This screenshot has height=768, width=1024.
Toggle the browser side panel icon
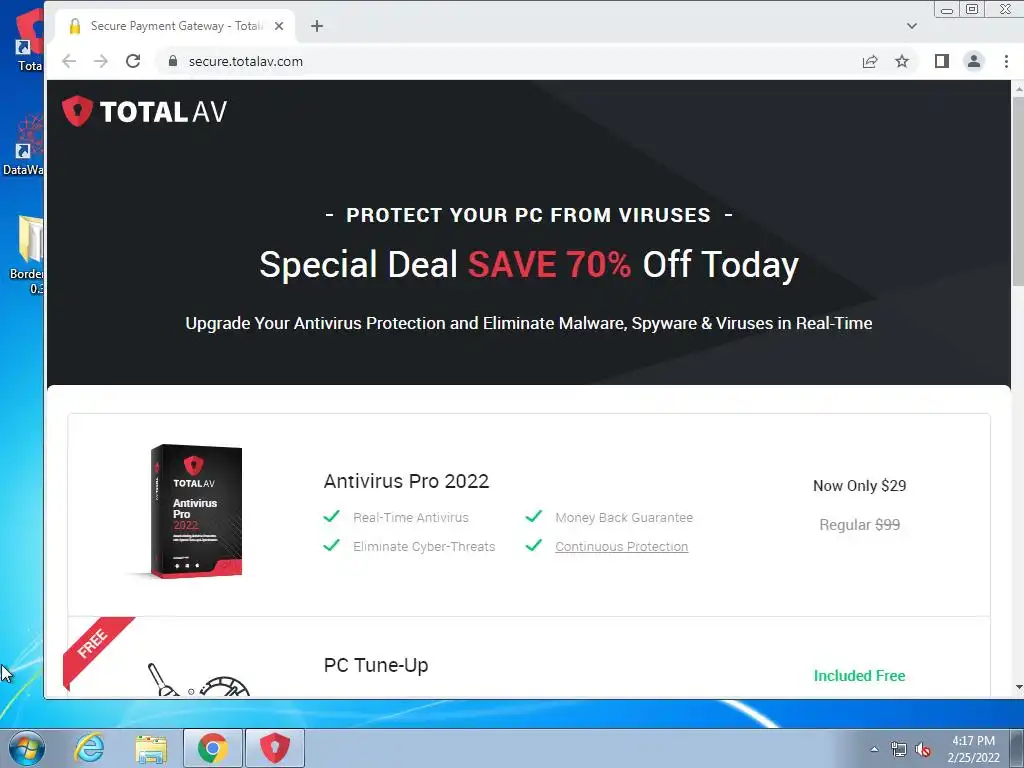pos(941,61)
